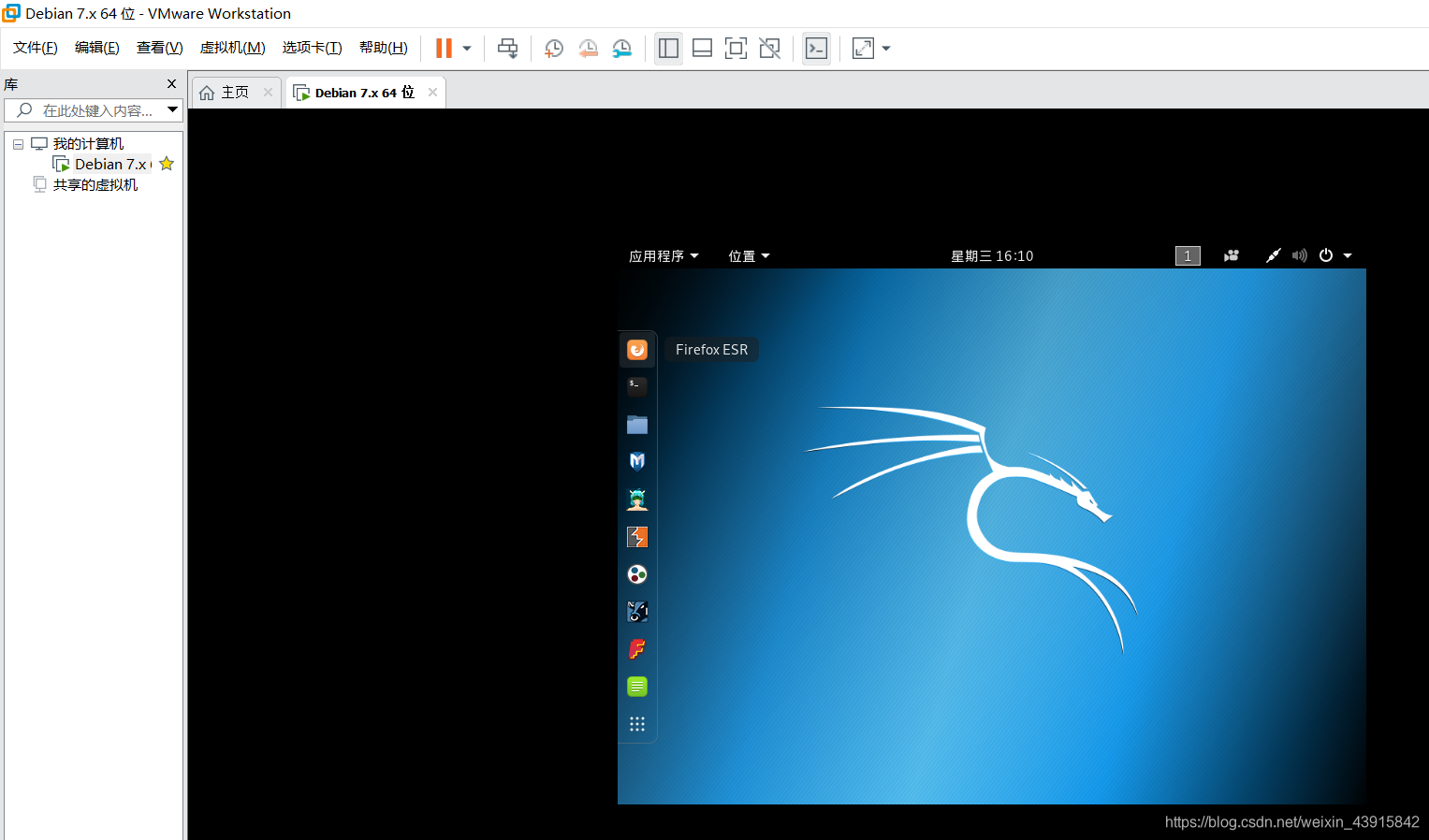Click the screen recorder camera icon
This screenshot has height=840, width=1429.
(x=1232, y=256)
